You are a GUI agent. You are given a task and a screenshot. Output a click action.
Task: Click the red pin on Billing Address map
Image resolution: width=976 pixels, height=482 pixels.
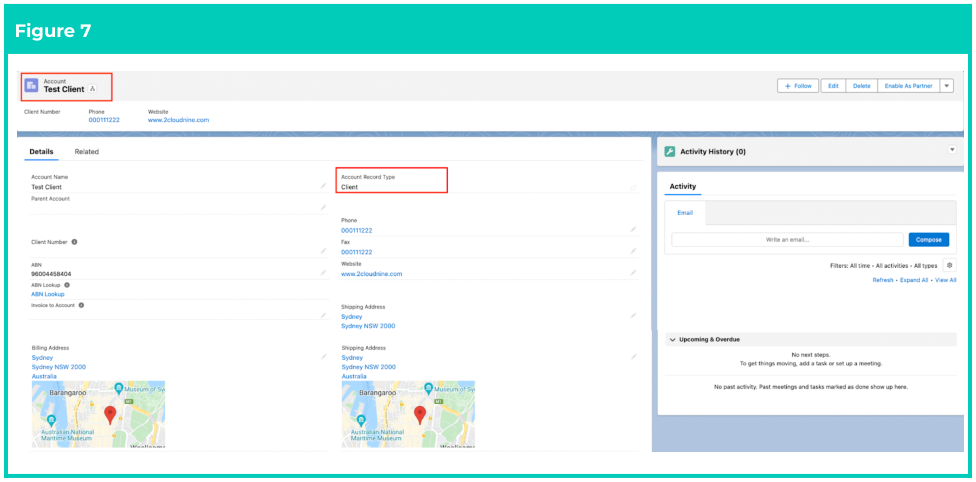pyautogui.click(x=110, y=415)
